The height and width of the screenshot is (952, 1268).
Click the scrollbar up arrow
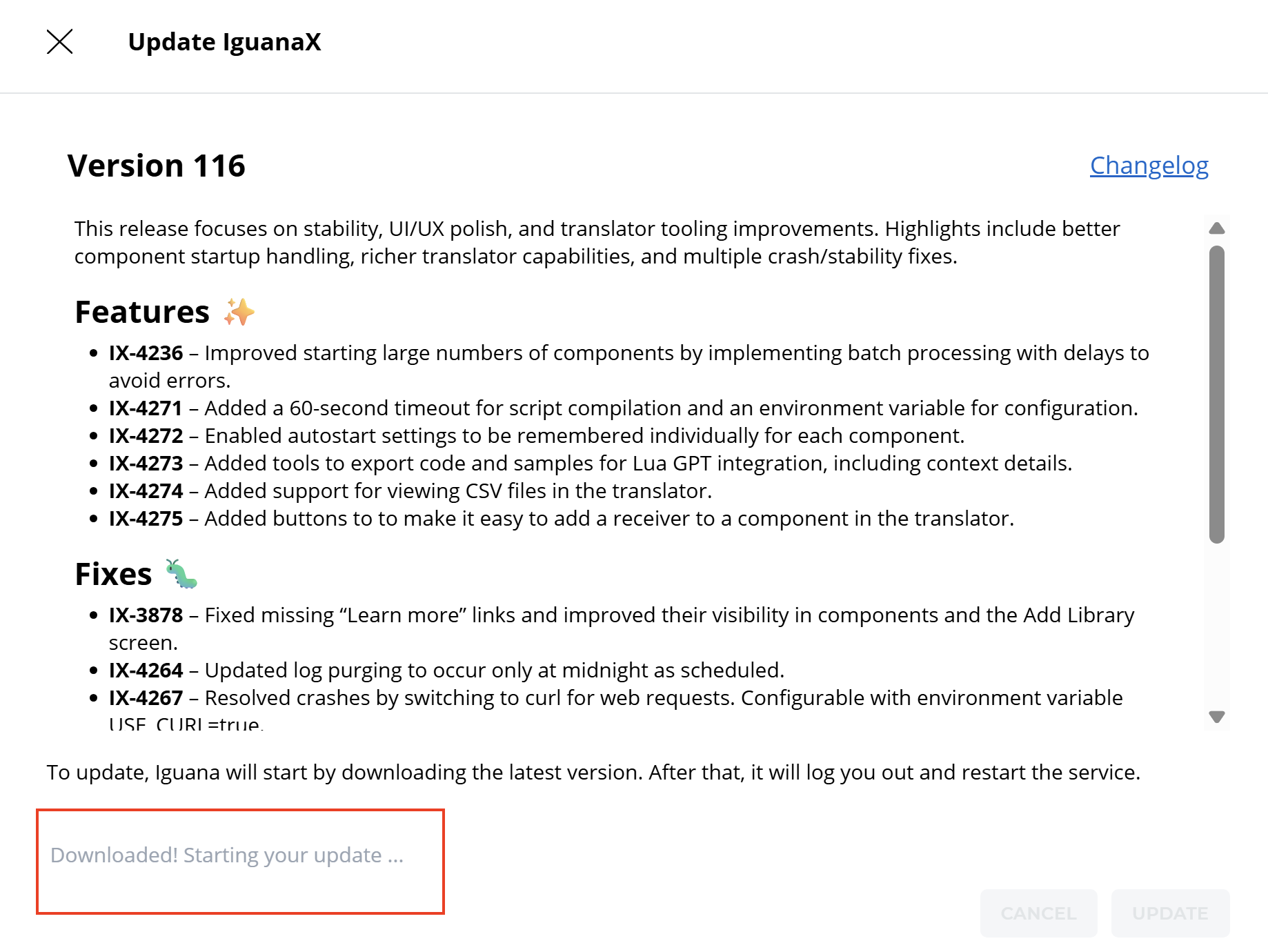[1217, 228]
